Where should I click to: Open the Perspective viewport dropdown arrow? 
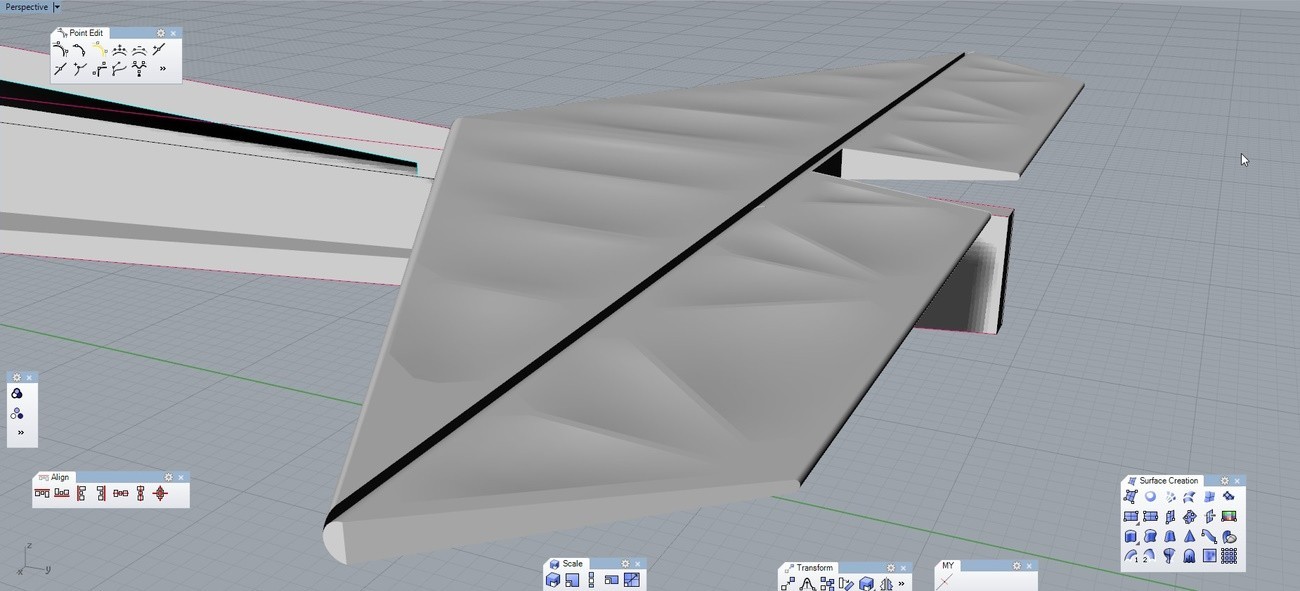coord(57,7)
